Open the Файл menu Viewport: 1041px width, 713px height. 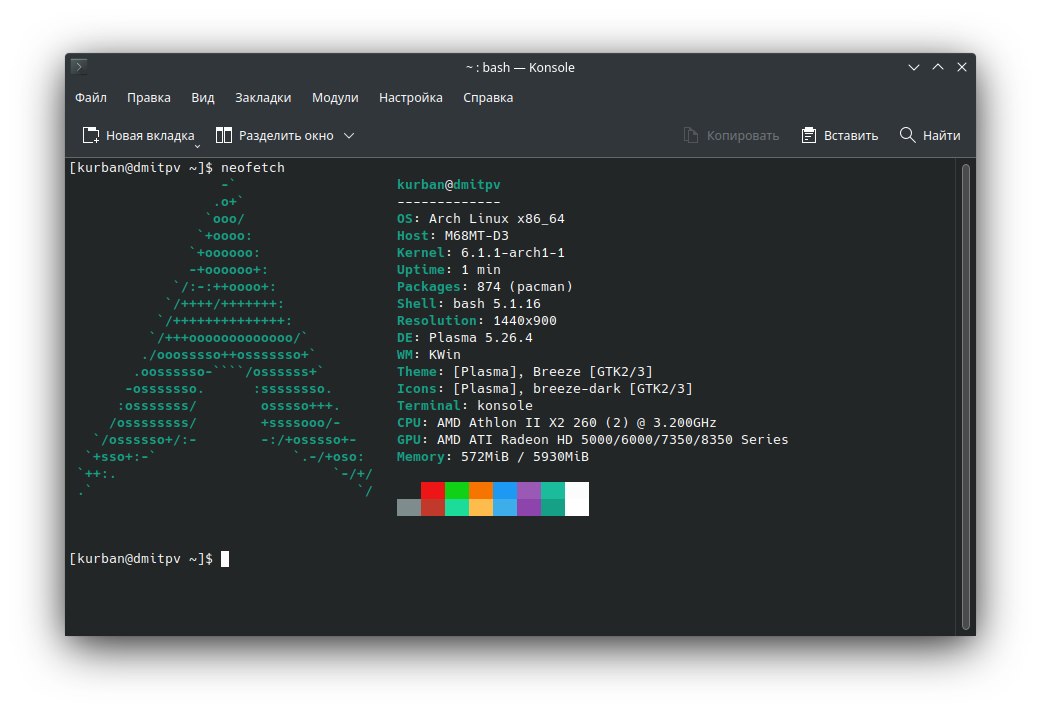(90, 98)
